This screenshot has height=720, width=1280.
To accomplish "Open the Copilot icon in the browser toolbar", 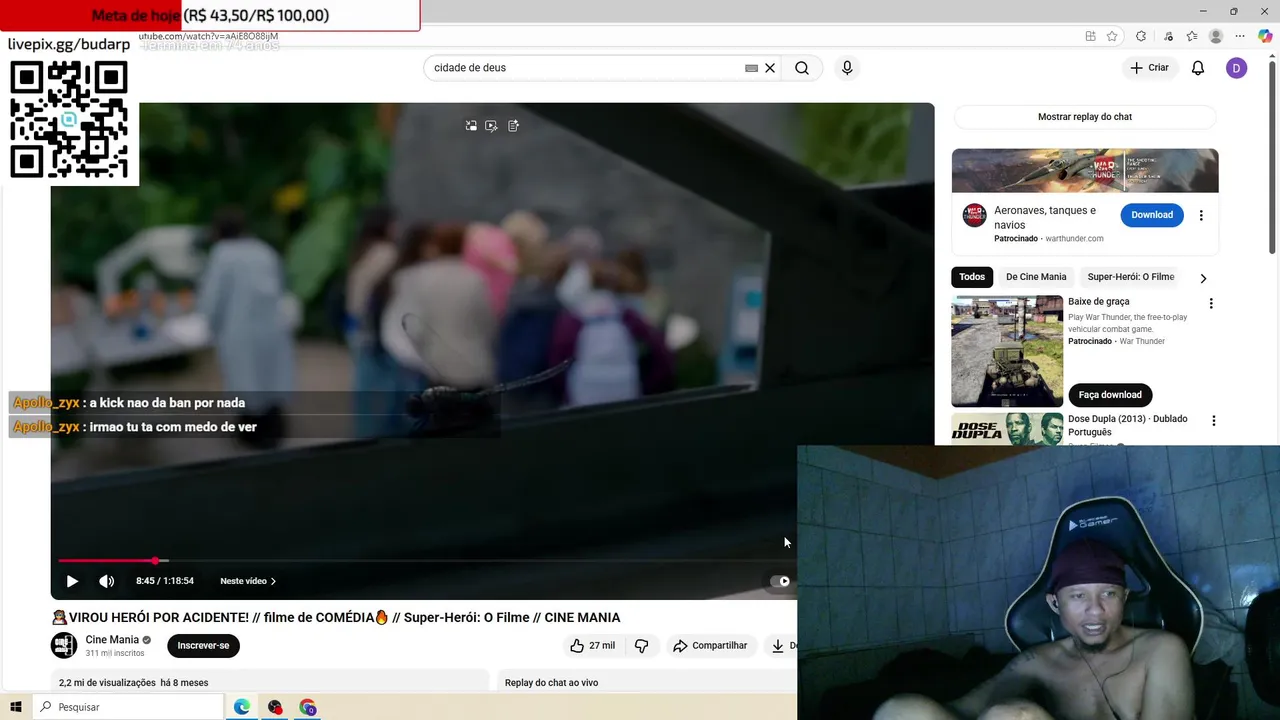I will (1265, 36).
